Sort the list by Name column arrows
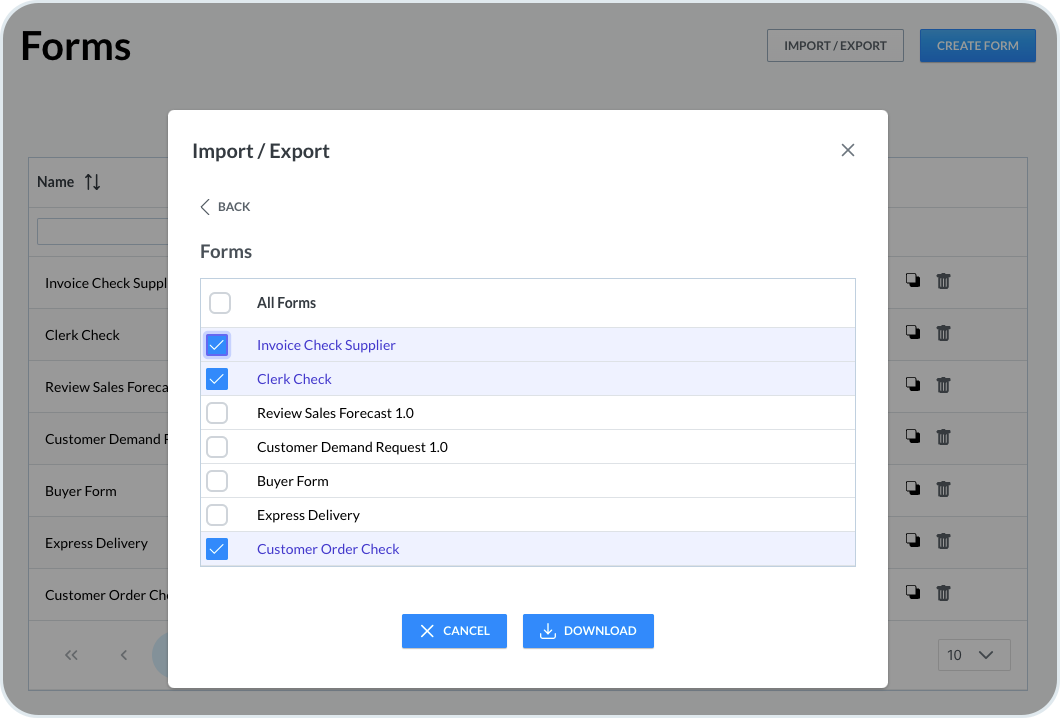Image resolution: width=1060 pixels, height=718 pixels. coord(92,182)
